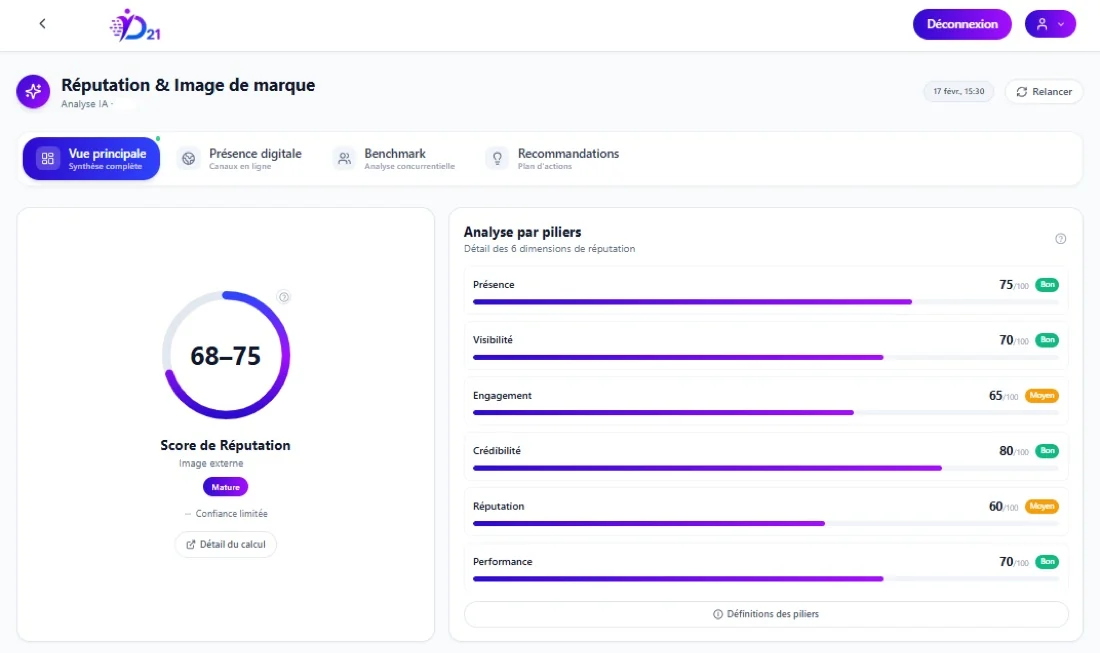This screenshot has height=653, width=1100.
Task: Click the Score de Réputation heading
Action: tap(225, 445)
